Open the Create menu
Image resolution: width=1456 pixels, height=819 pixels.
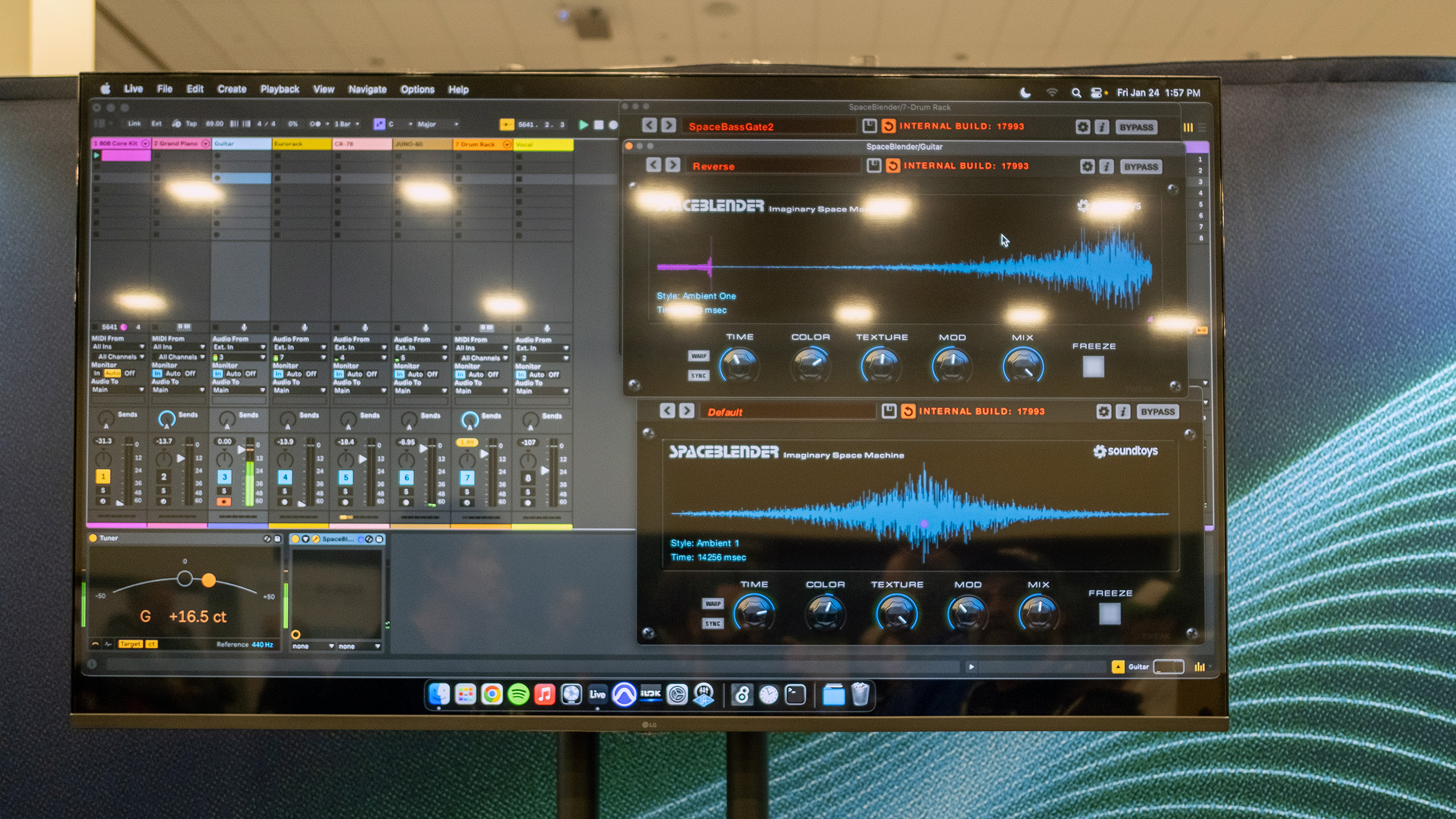tap(232, 89)
